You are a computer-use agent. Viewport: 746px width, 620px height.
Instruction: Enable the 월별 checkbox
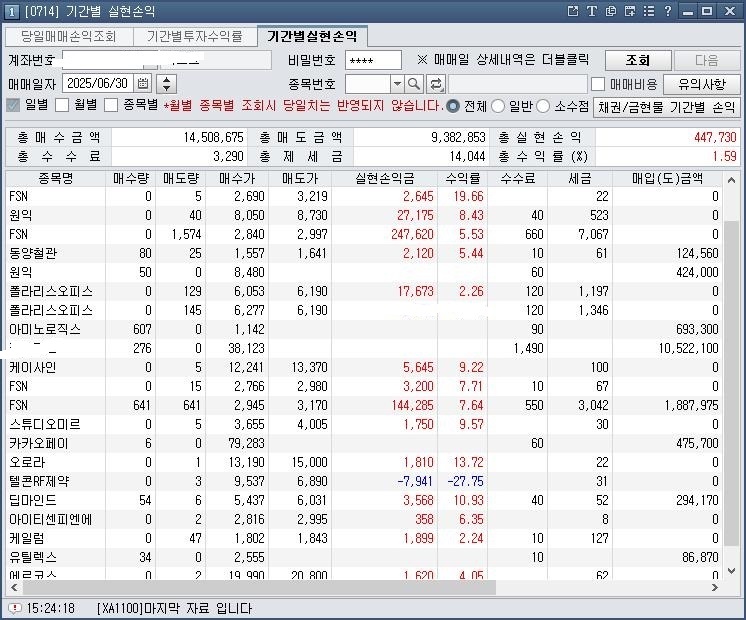[62, 105]
